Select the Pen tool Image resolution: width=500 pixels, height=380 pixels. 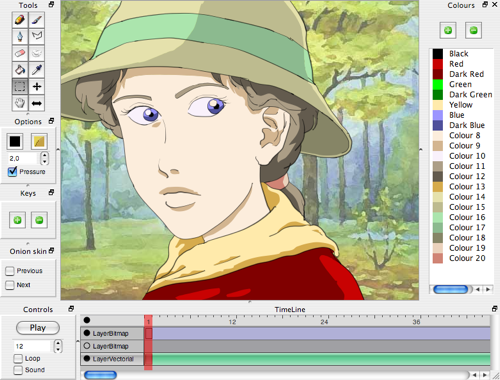(x=20, y=36)
